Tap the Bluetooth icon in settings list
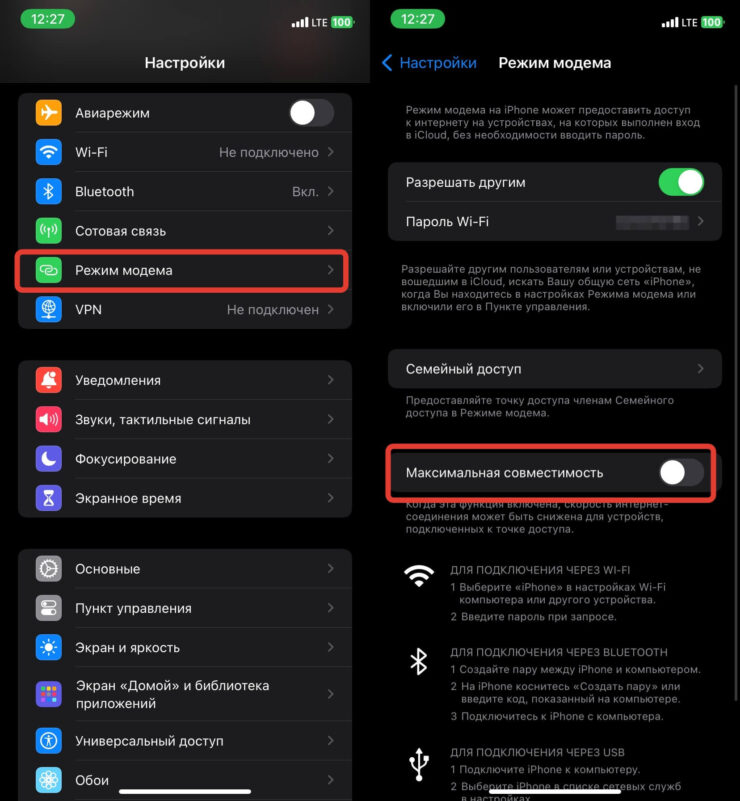Screen dimensions: 740x801 point(49,191)
